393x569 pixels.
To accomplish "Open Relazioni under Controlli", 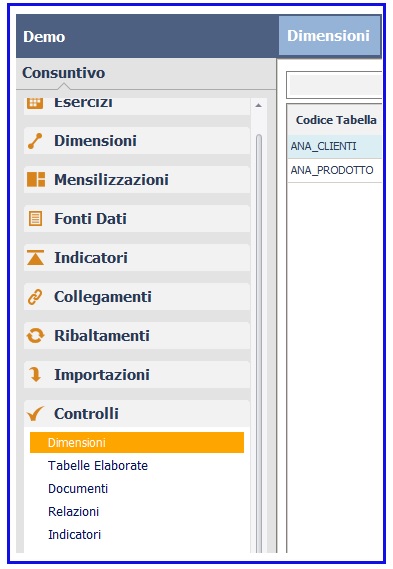I will coord(74,512).
